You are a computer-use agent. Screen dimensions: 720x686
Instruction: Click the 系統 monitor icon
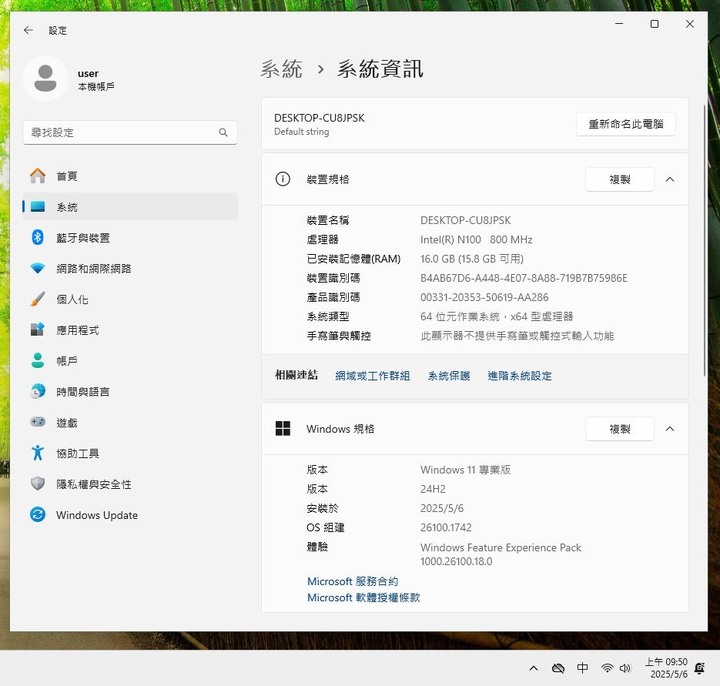(38, 207)
